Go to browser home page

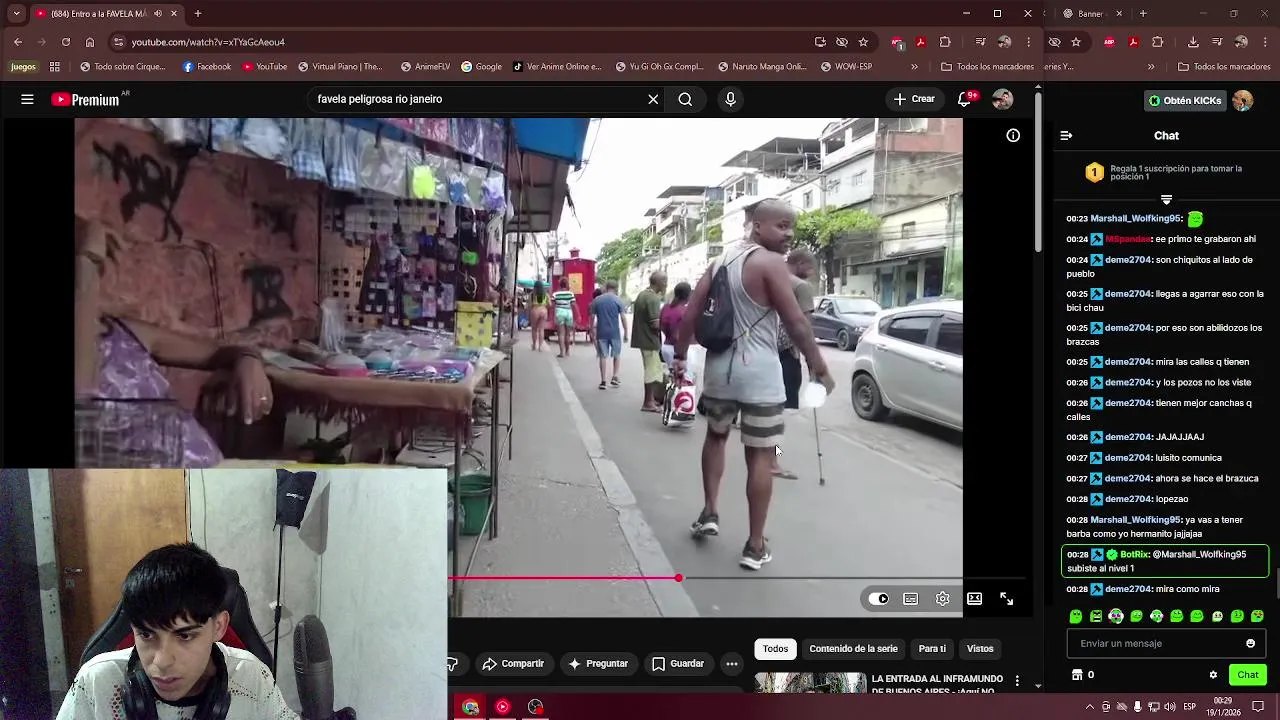click(x=90, y=42)
